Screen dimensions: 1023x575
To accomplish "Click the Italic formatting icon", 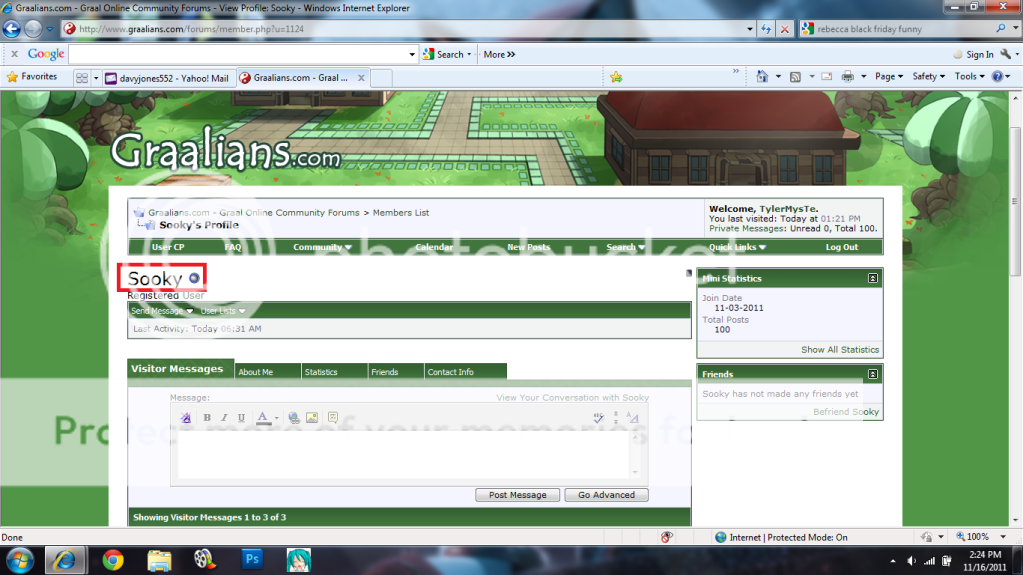I will coord(224,418).
